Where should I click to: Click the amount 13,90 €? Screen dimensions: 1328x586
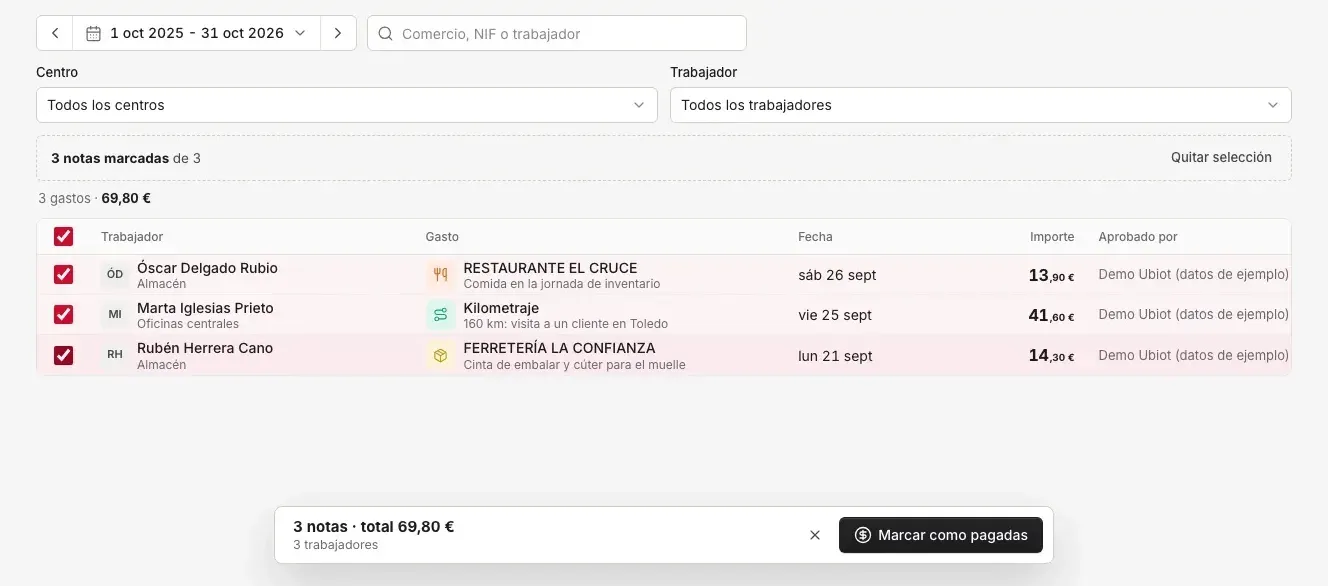(1051, 275)
